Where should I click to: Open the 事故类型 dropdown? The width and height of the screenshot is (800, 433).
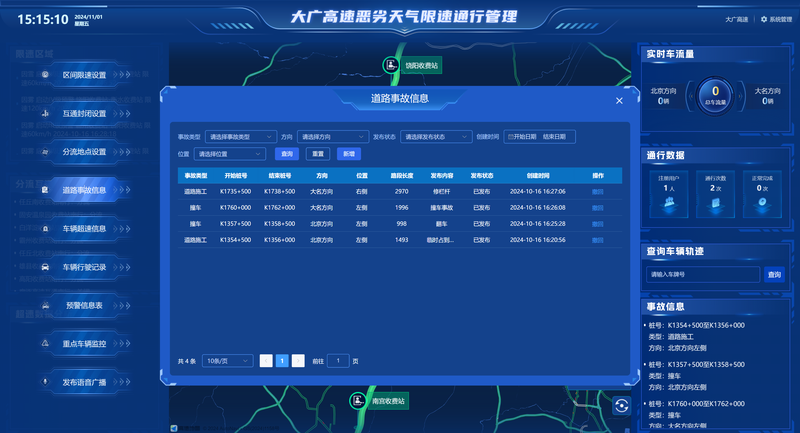point(241,137)
